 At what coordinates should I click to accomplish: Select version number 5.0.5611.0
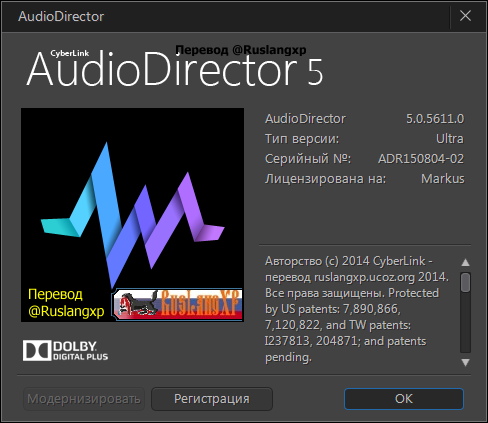click(435, 119)
